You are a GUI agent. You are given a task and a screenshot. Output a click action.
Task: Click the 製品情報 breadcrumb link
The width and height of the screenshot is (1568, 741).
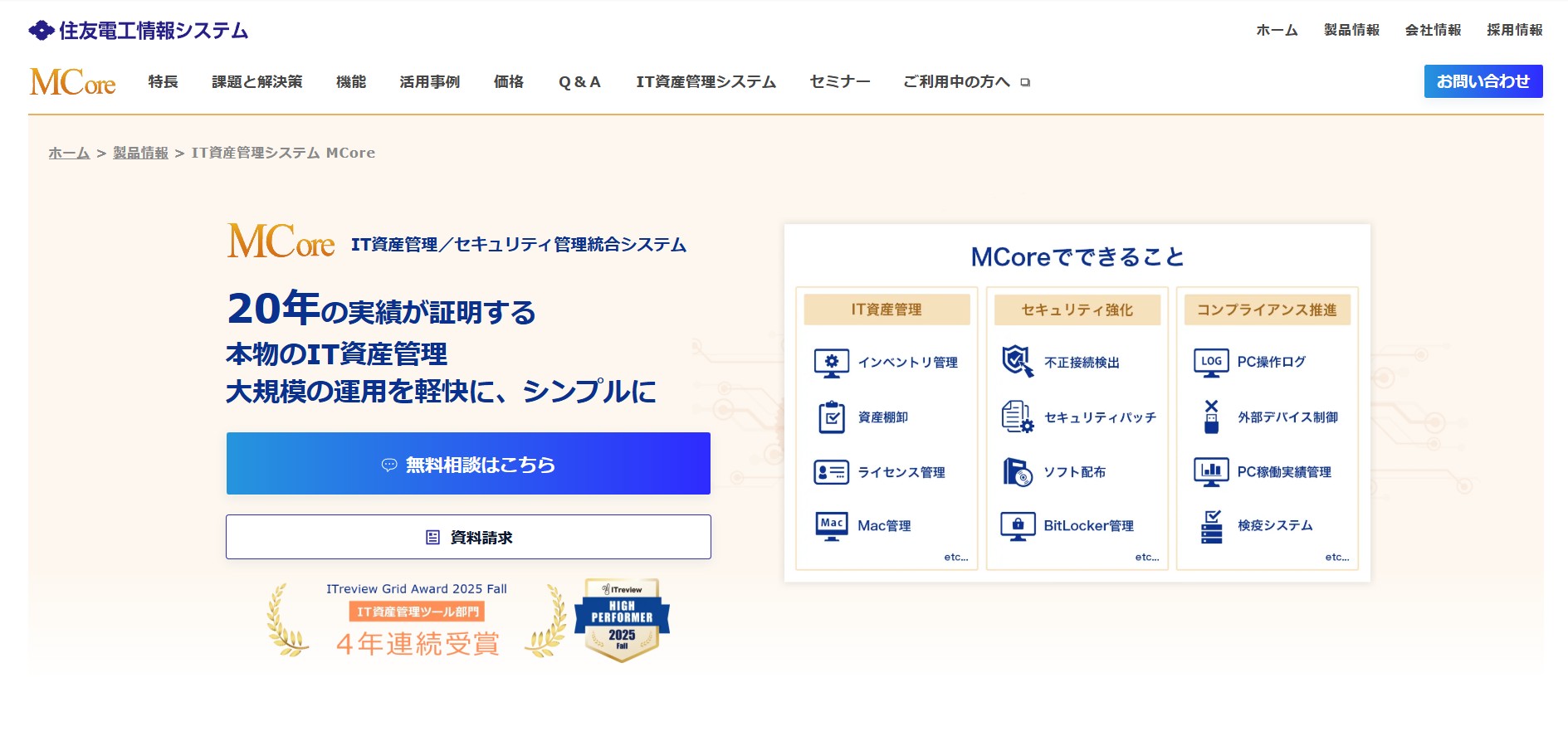click(141, 153)
